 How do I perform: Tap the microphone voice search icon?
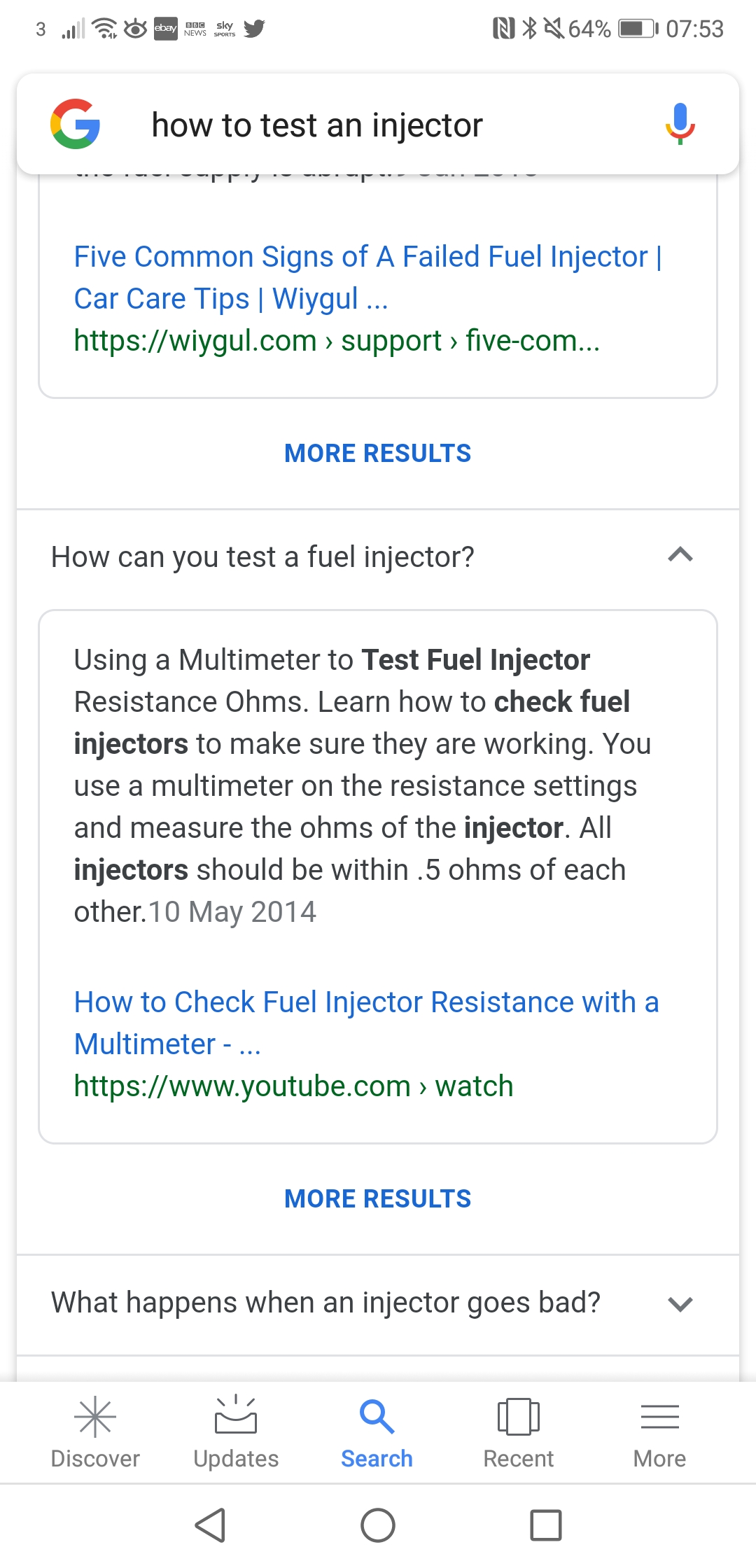(680, 124)
